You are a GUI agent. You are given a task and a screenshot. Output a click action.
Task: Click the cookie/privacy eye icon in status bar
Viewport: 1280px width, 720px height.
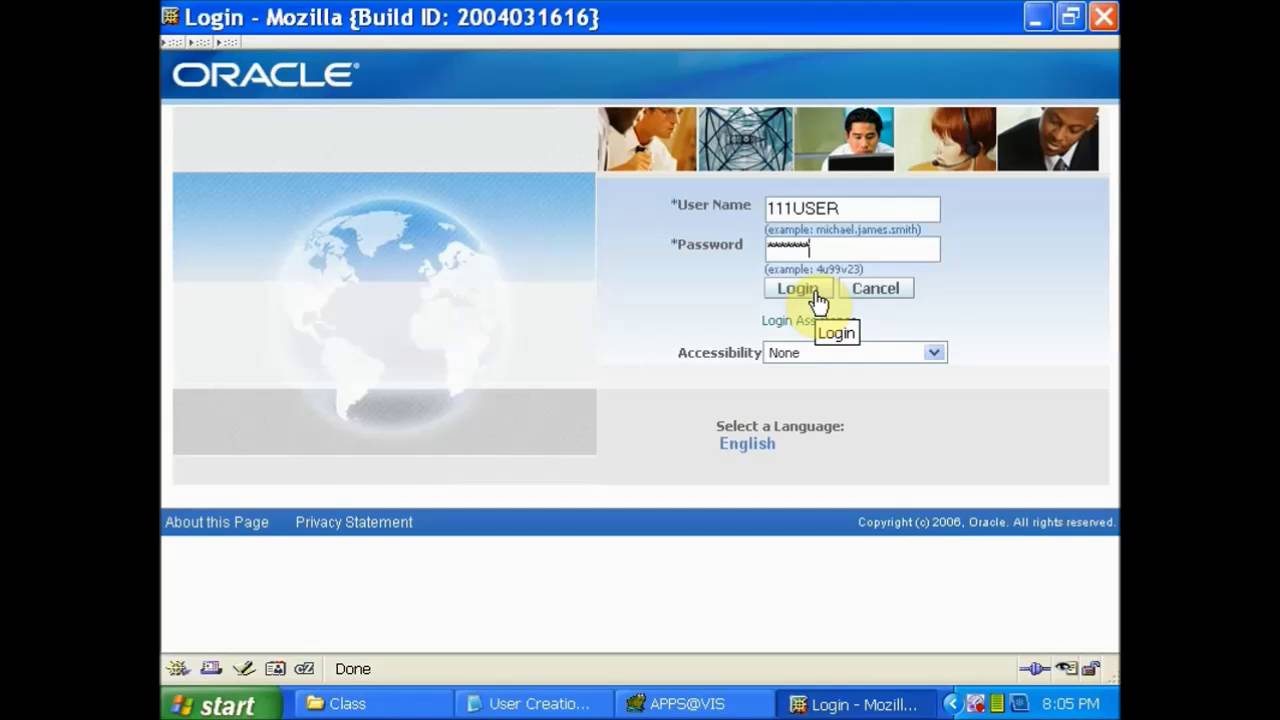point(1067,669)
